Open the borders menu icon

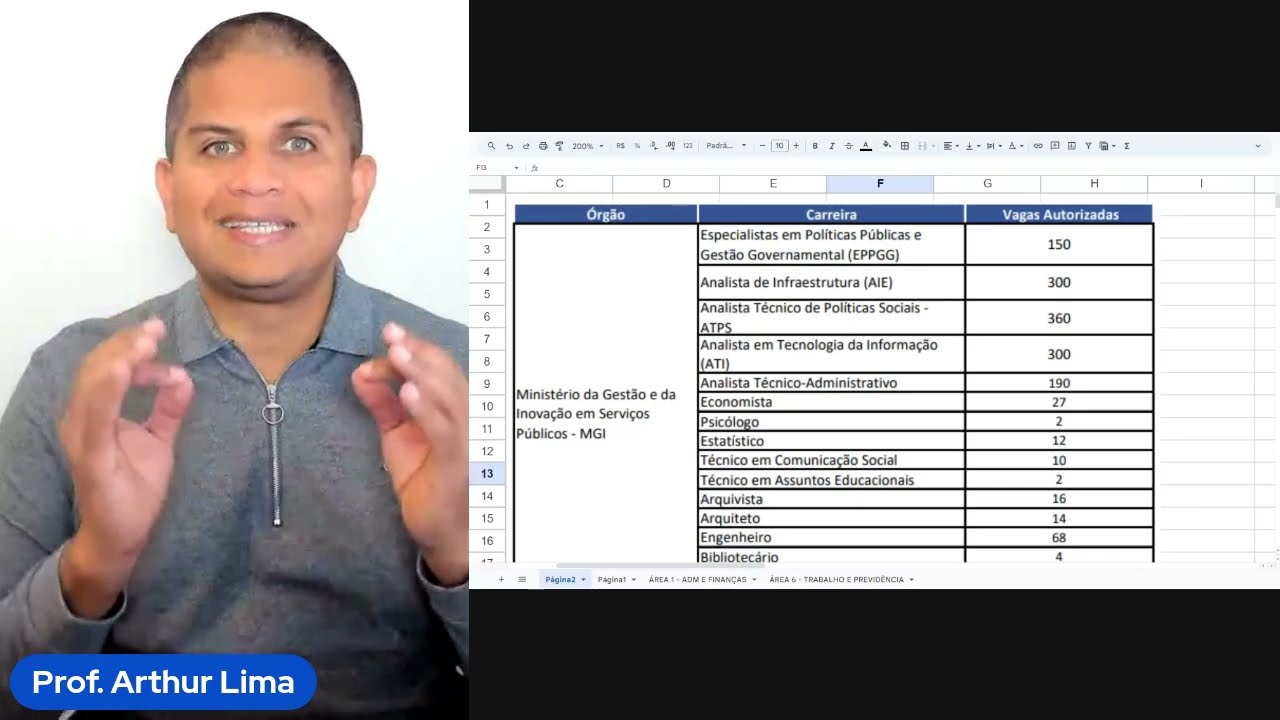(x=905, y=146)
